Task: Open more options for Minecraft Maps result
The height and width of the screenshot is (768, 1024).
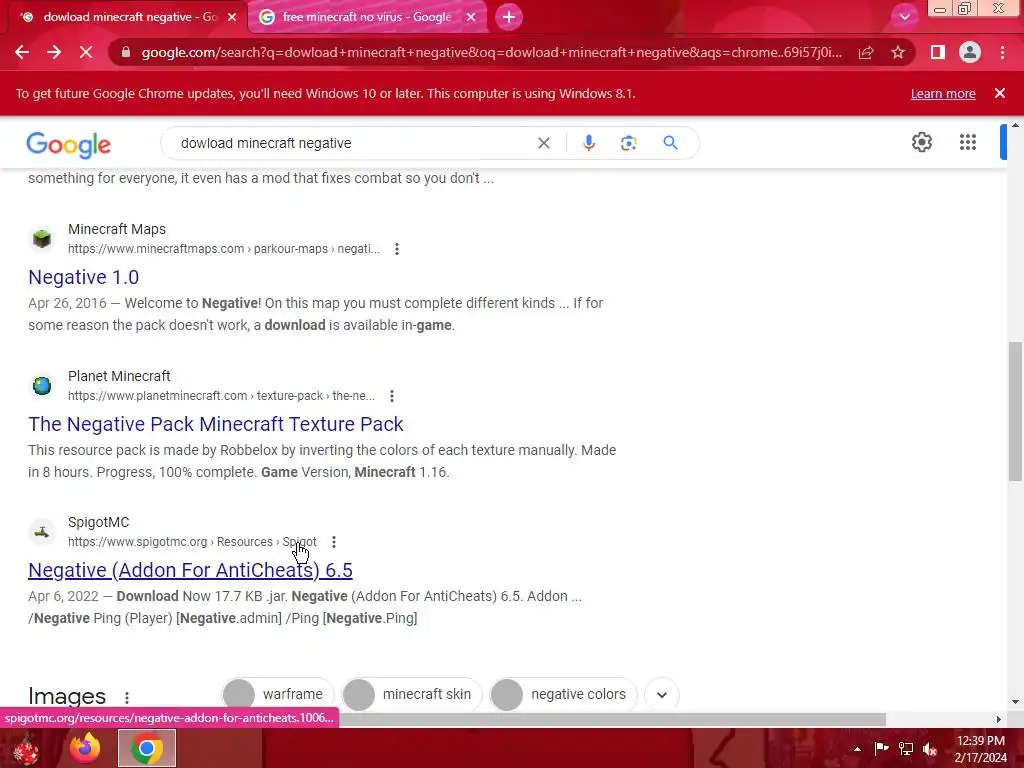Action: (396, 249)
